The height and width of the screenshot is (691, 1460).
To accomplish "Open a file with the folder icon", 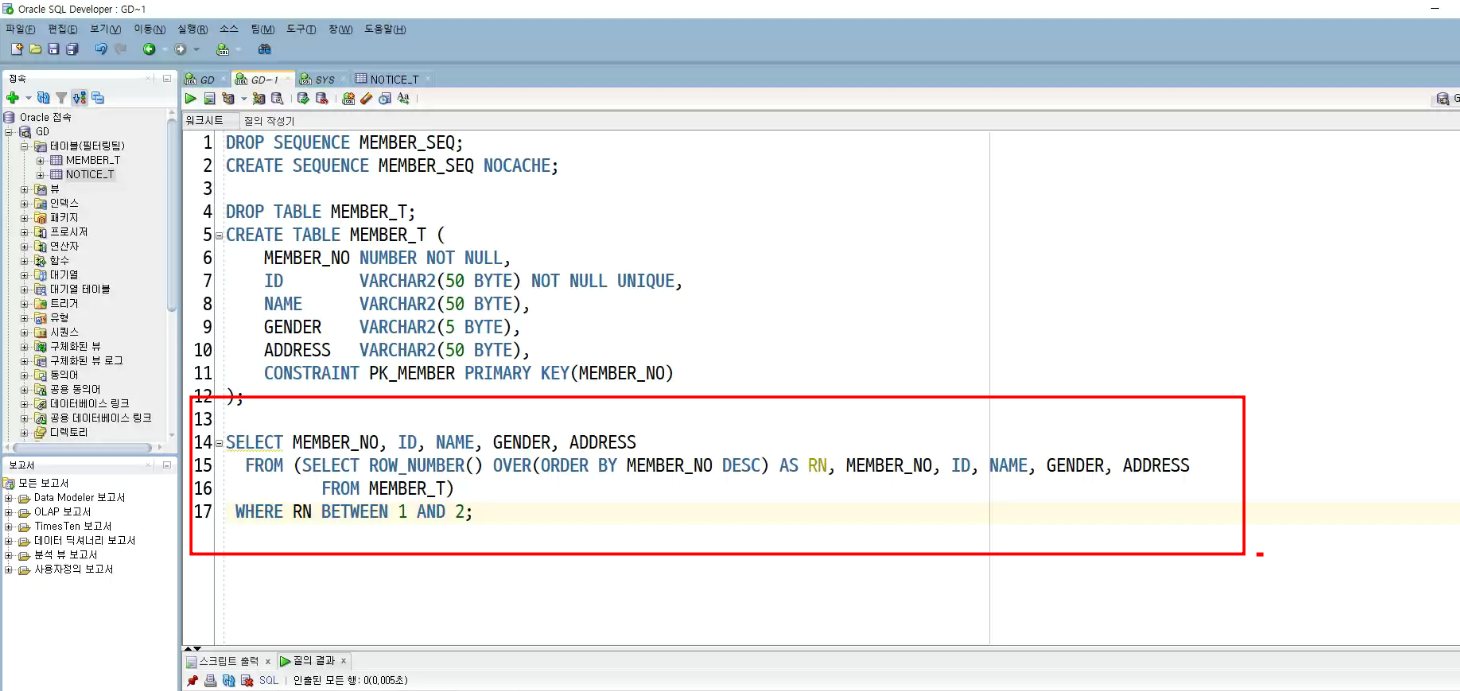I will [x=36, y=49].
